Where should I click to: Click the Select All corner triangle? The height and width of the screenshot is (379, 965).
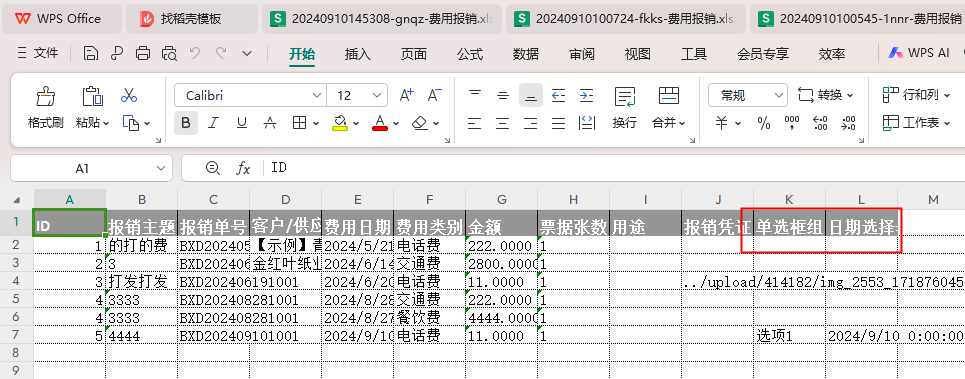click(x=17, y=200)
